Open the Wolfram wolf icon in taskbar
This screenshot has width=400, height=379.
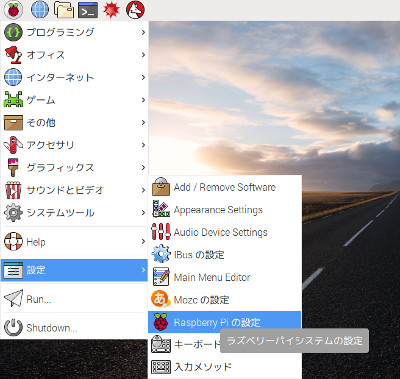coord(135,9)
